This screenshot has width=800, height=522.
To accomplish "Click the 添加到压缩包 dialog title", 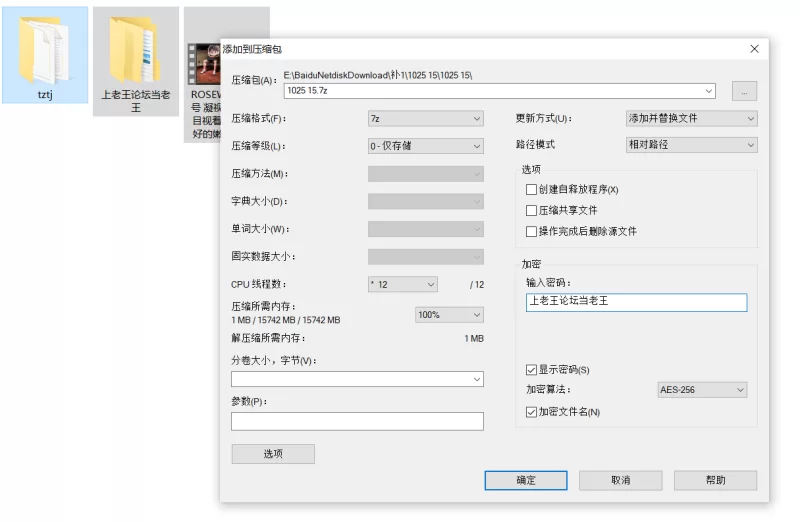I will 252,49.
